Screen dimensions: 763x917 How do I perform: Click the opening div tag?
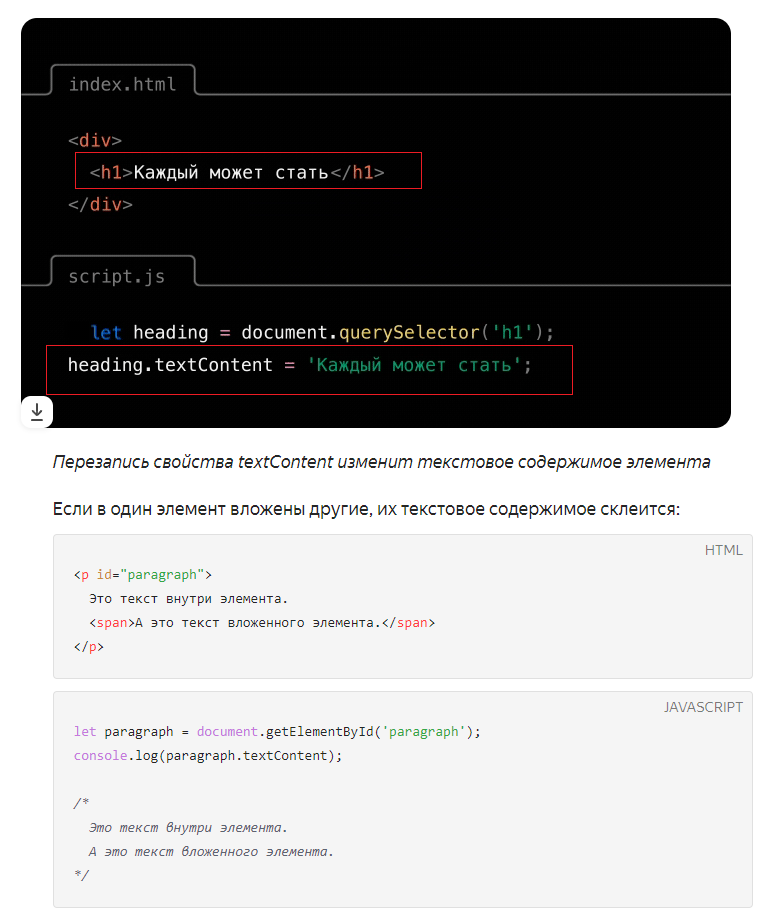pyautogui.click(x=95, y=140)
